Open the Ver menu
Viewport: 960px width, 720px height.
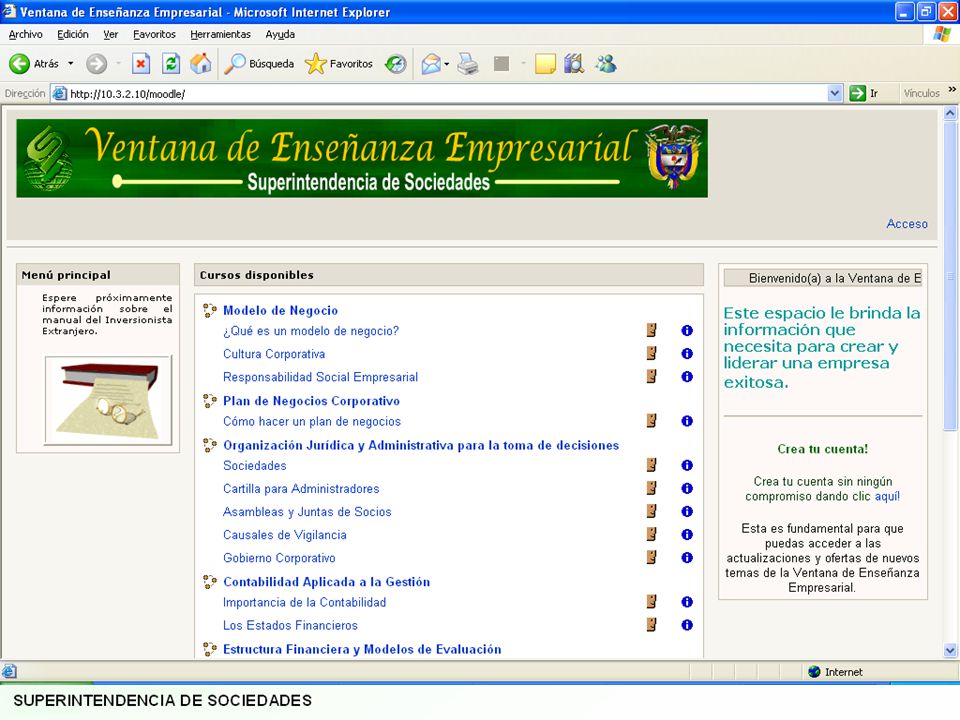pyautogui.click(x=111, y=34)
